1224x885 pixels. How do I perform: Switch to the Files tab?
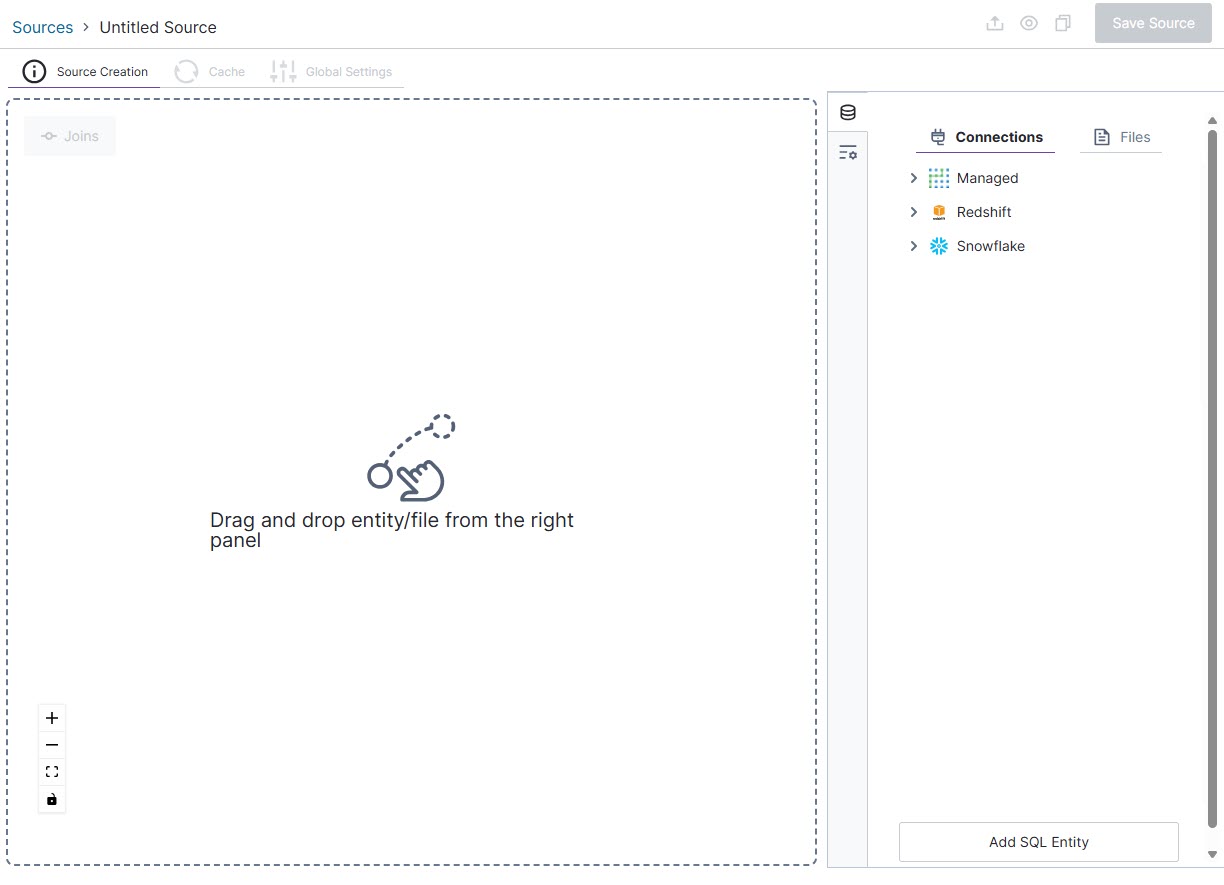[1120, 137]
